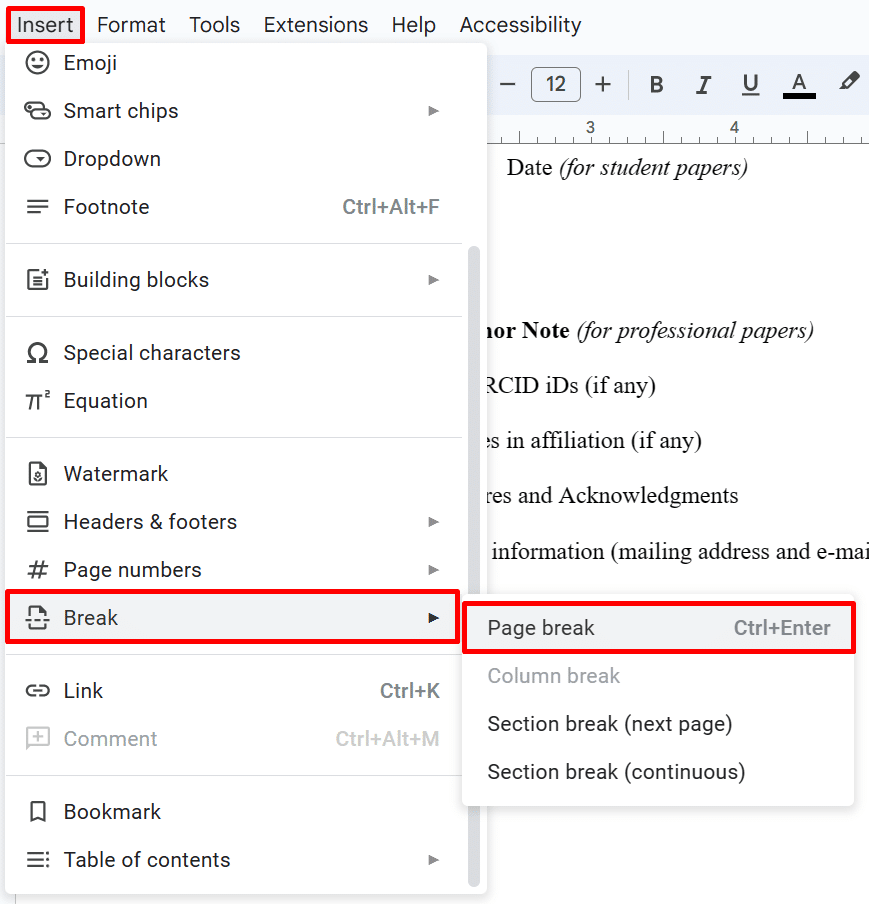Screen dimensions: 869x904
Task: Select the highlighter pen icon
Action: click(x=848, y=83)
